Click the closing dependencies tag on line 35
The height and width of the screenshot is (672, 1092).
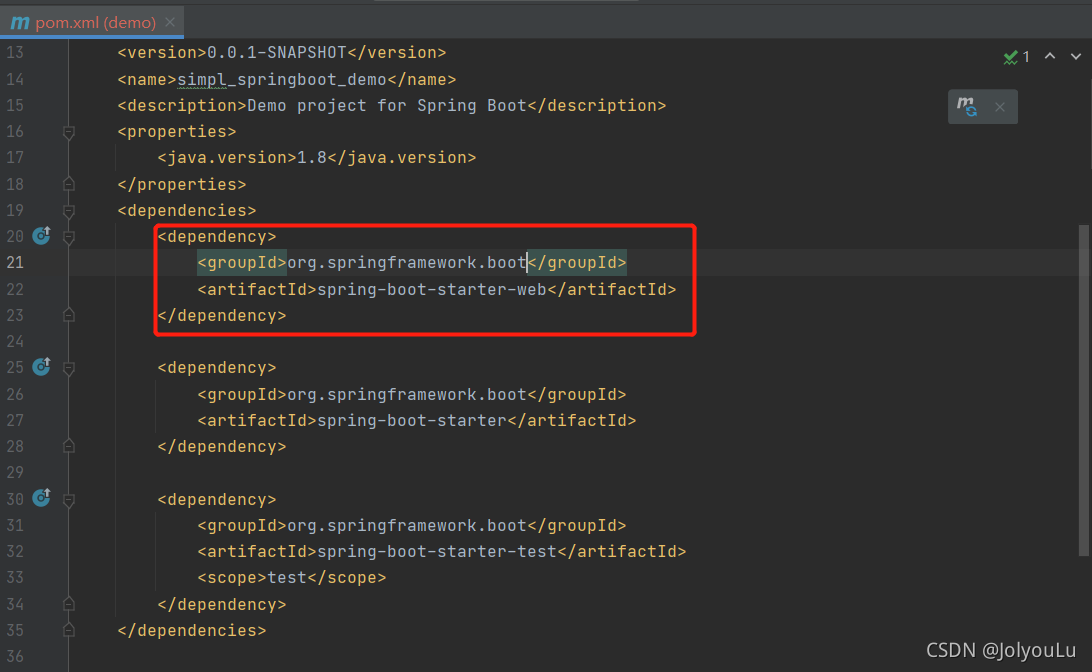click(192, 630)
